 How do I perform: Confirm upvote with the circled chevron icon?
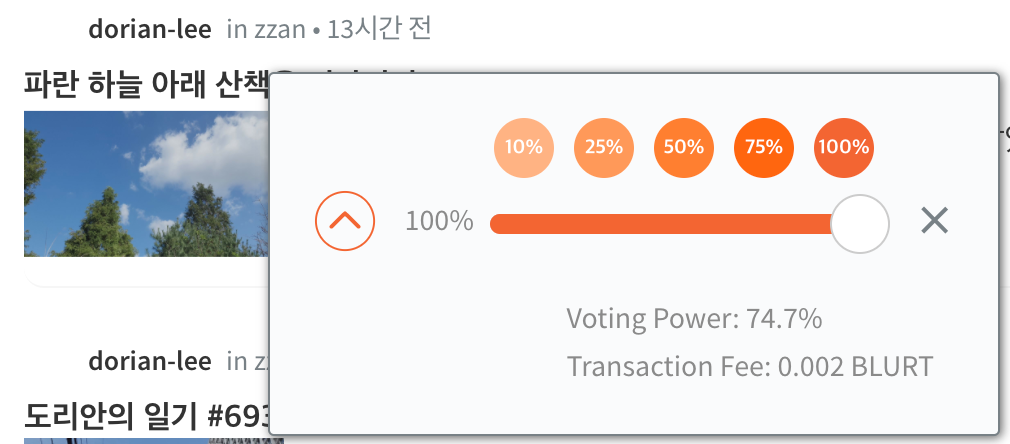coord(345,221)
